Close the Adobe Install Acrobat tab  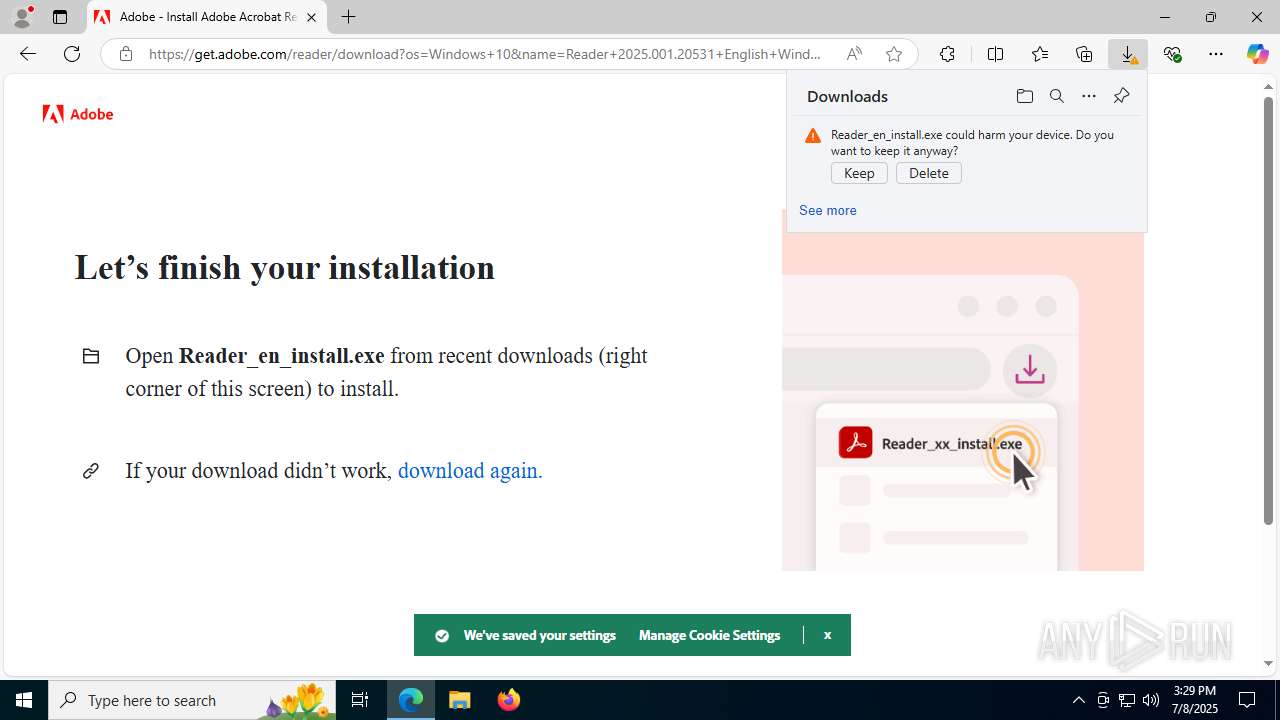coord(311,17)
